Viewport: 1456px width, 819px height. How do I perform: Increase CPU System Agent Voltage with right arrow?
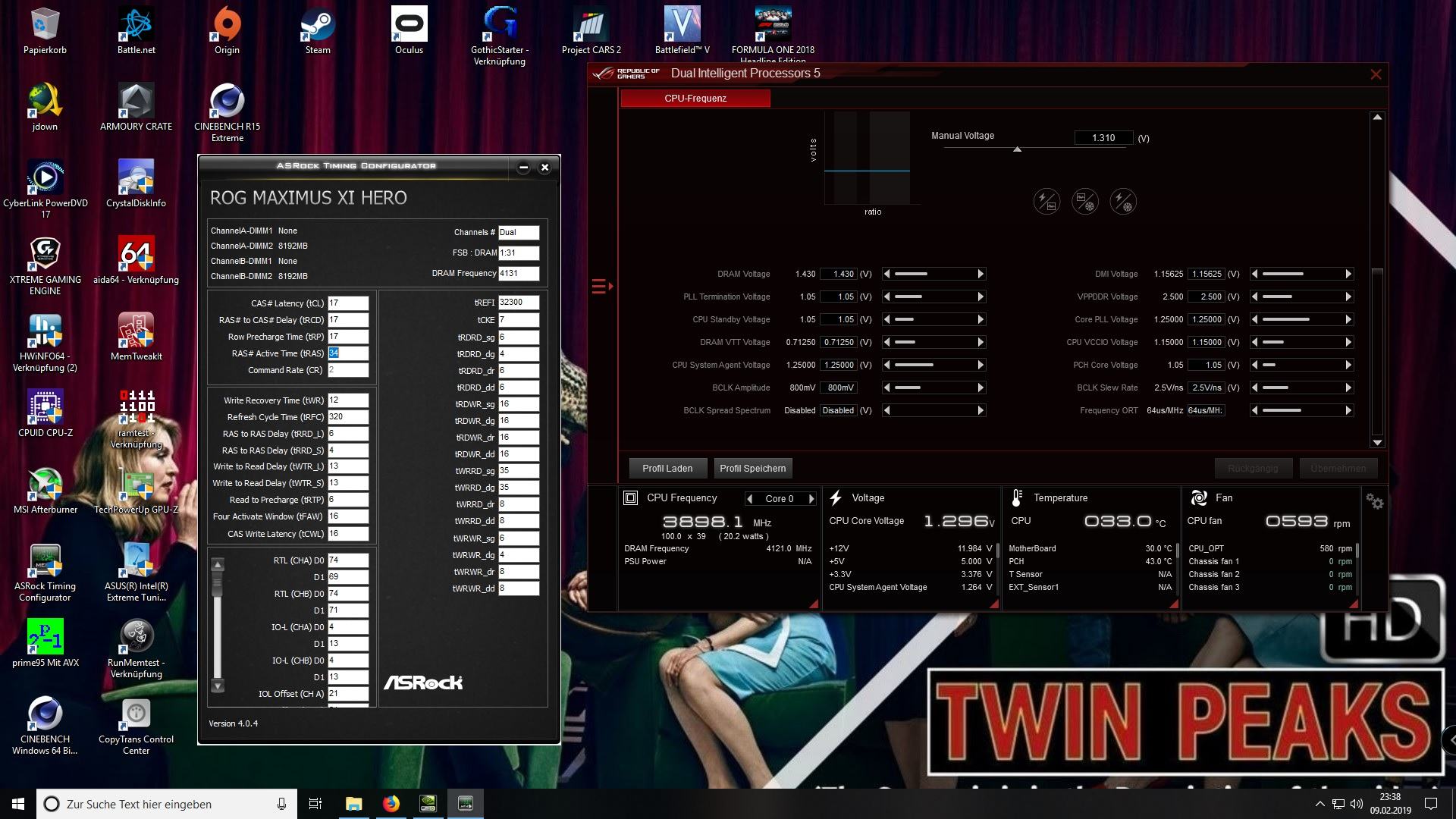click(x=981, y=365)
